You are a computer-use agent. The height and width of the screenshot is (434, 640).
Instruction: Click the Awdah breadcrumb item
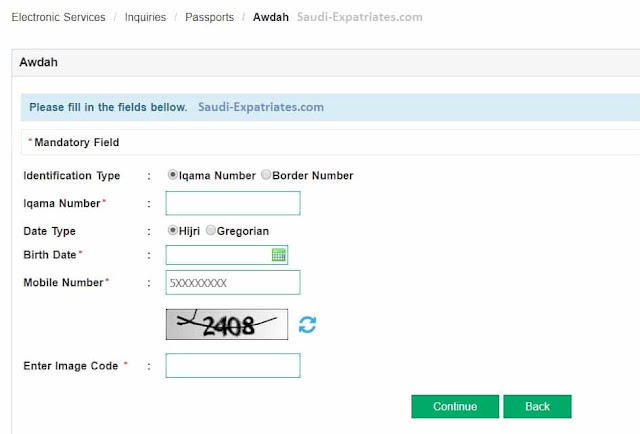point(271,17)
